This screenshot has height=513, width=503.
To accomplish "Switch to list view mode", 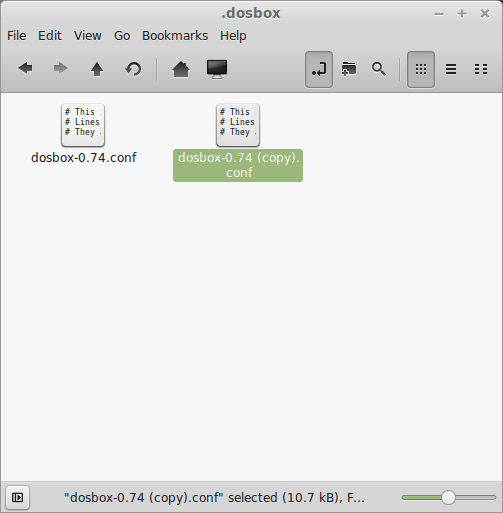I will pos(451,69).
